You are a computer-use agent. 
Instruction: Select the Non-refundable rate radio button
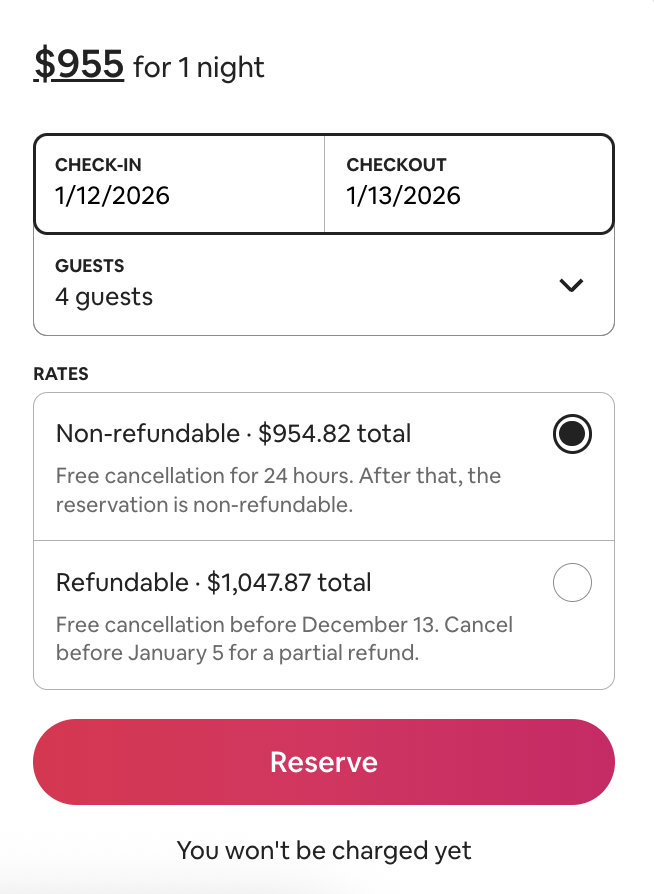[570, 434]
